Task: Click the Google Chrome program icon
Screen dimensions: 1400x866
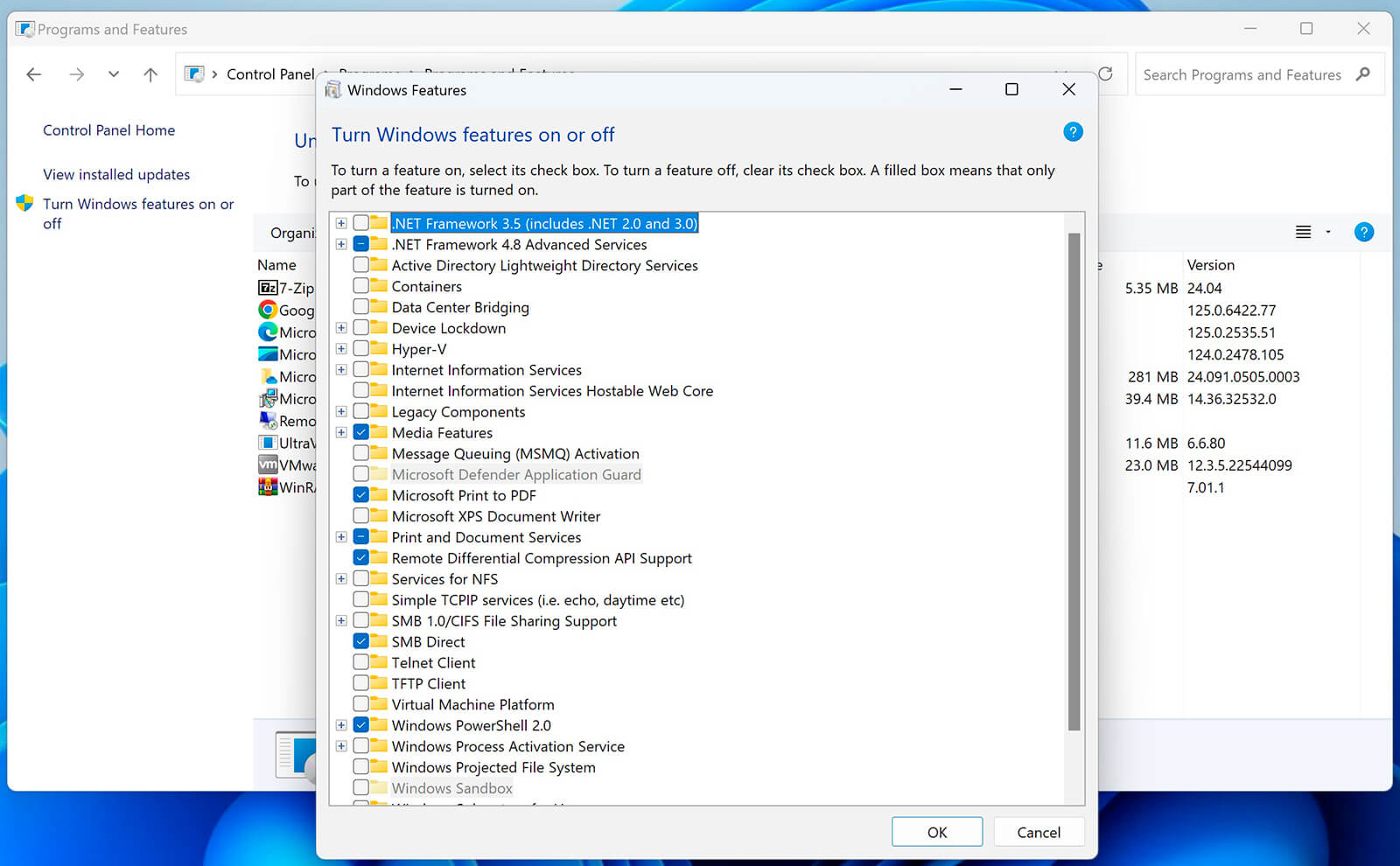Action: [268, 310]
